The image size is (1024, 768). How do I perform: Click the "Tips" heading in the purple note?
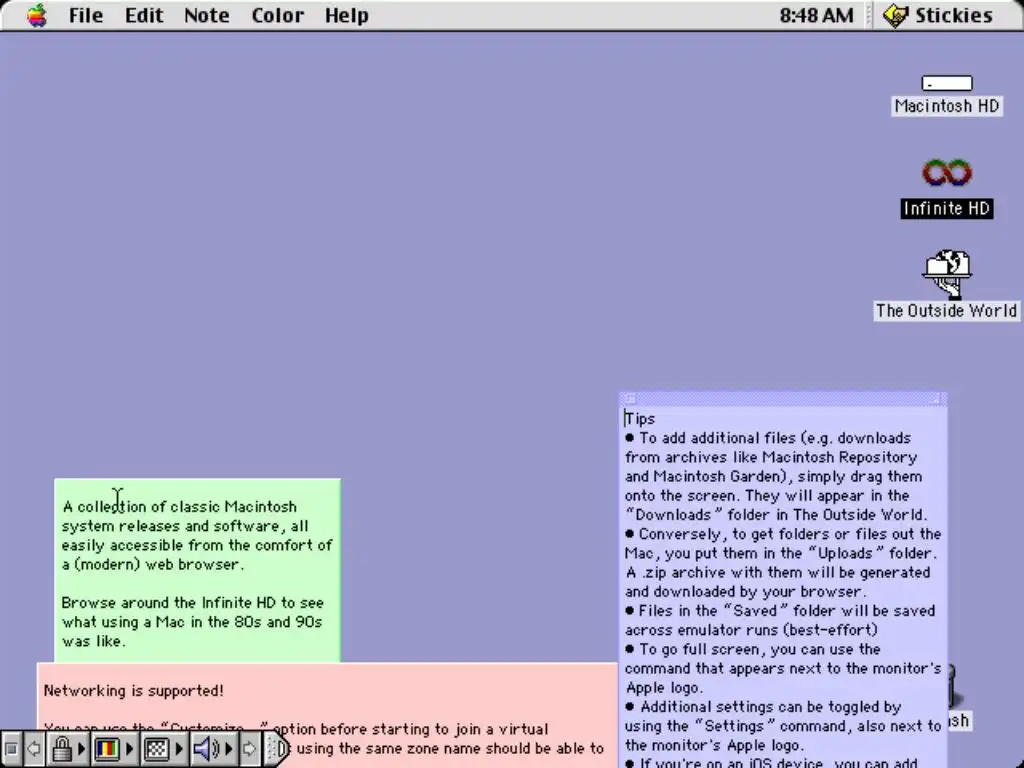point(640,419)
